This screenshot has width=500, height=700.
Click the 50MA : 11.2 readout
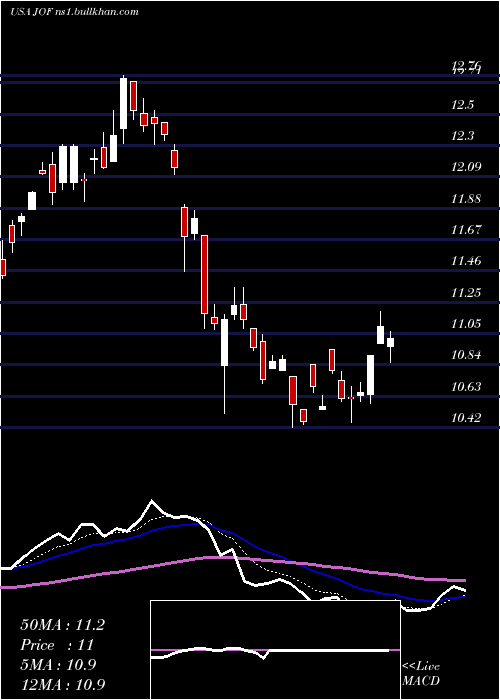tap(62, 625)
